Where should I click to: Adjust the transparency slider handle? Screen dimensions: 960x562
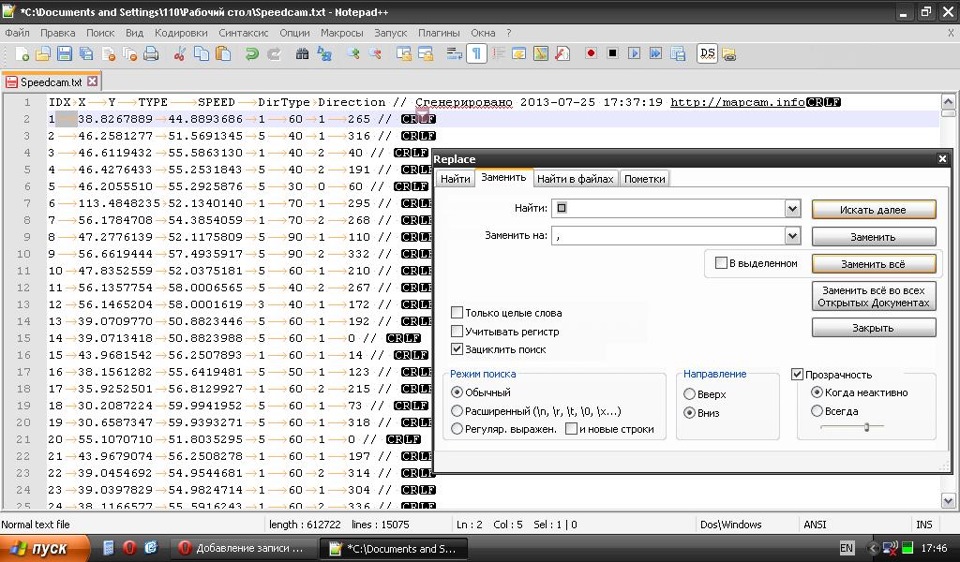[866, 427]
